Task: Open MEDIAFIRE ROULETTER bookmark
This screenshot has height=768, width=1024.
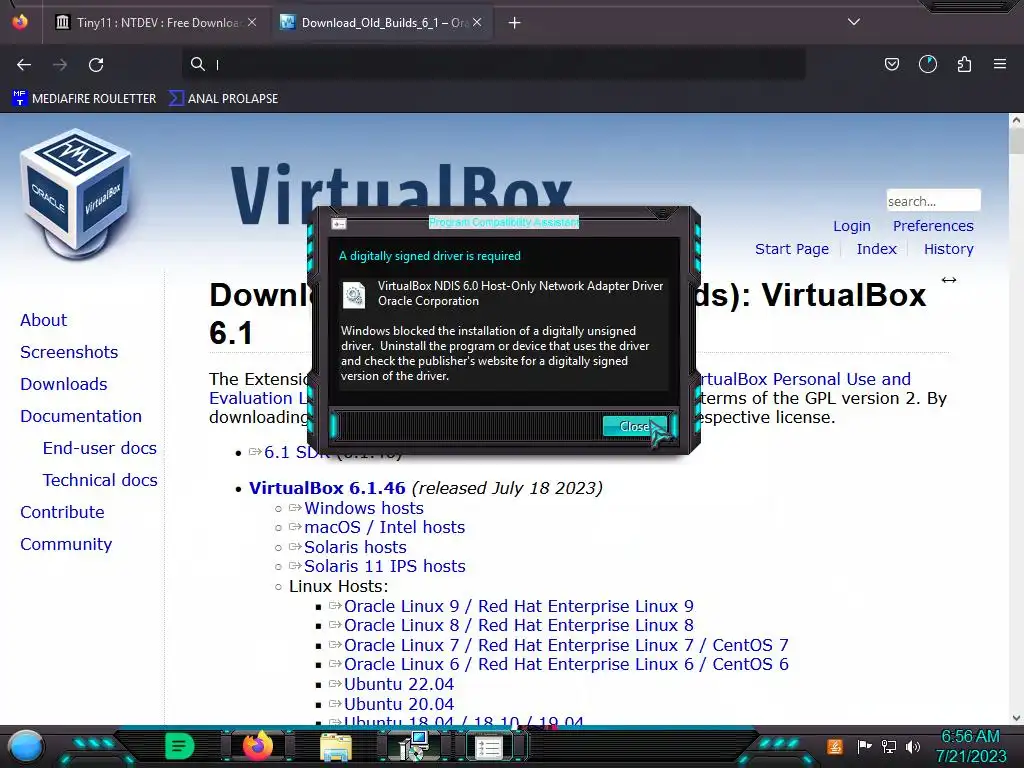Action: 85,99
